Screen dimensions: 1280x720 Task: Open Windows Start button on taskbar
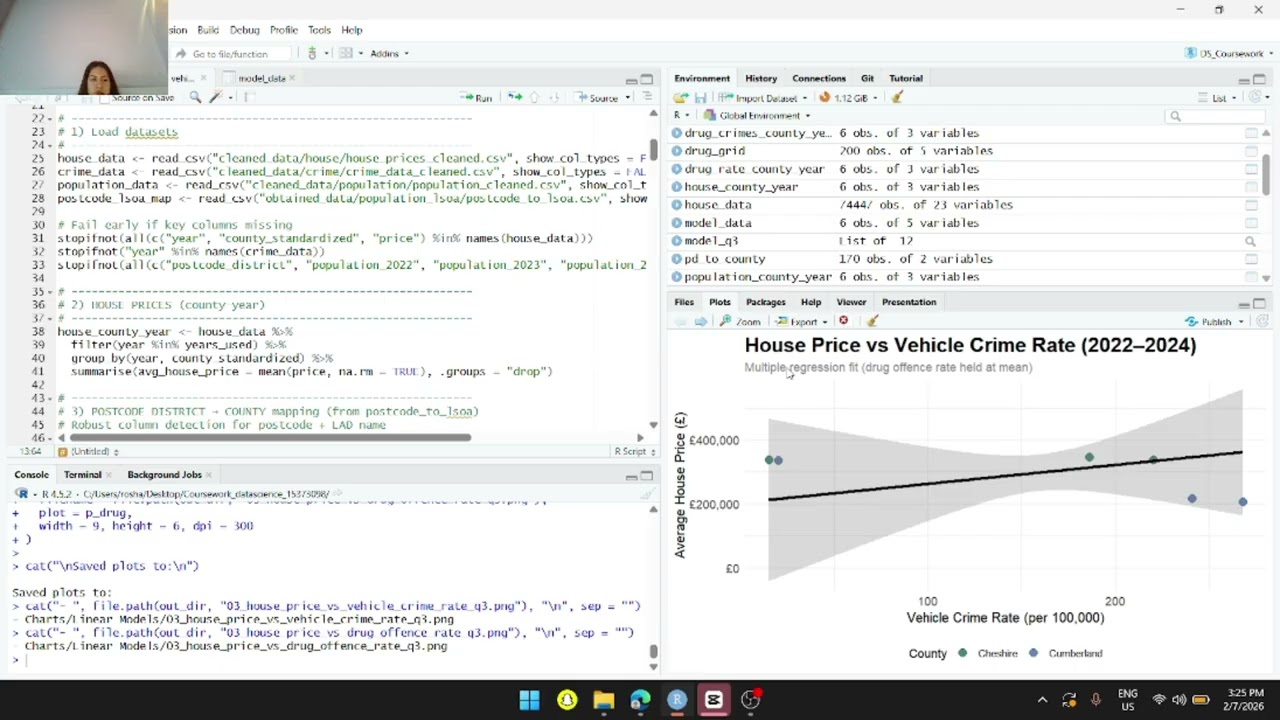click(530, 700)
